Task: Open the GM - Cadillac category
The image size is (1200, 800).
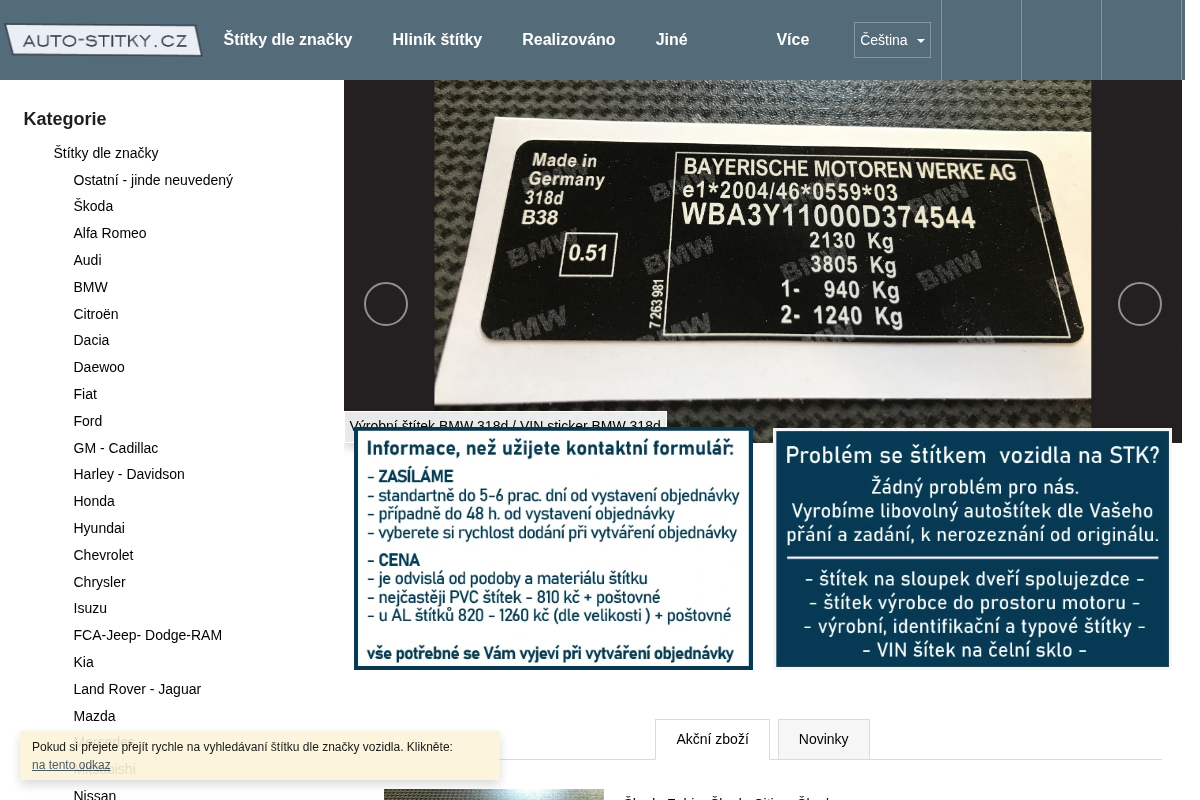Action: tap(116, 448)
